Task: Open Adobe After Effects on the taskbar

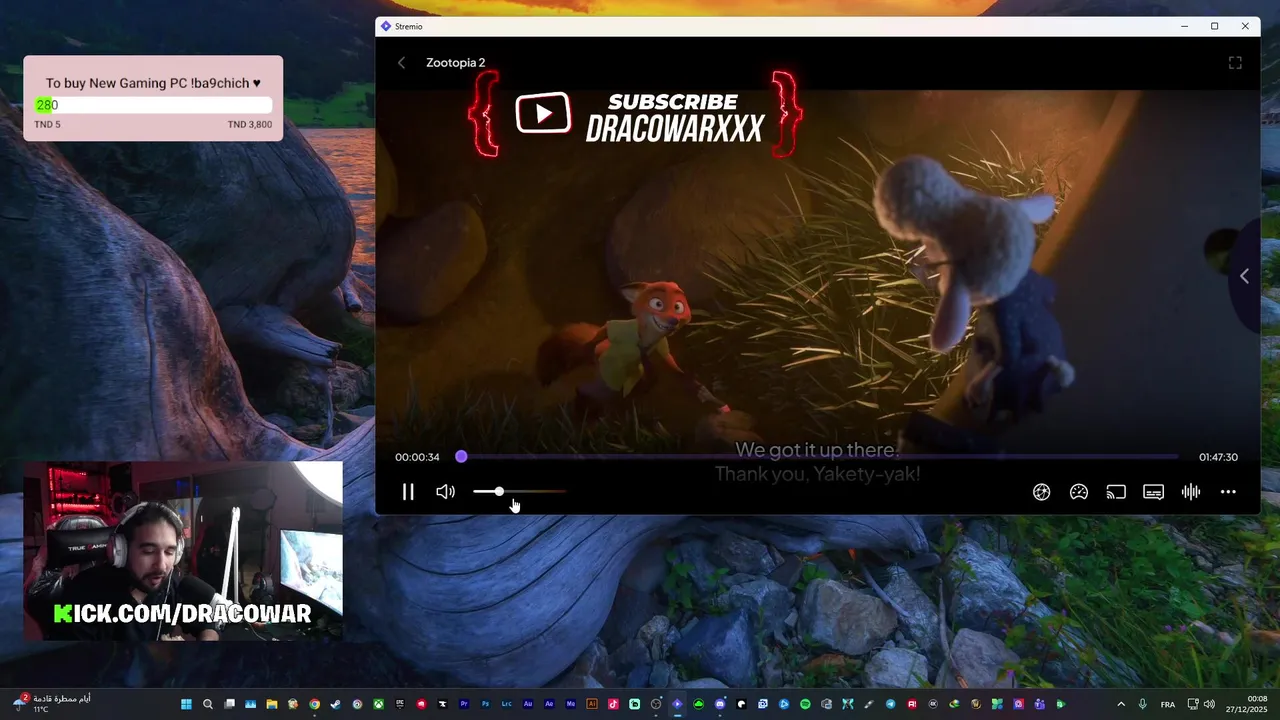Action: point(549,704)
